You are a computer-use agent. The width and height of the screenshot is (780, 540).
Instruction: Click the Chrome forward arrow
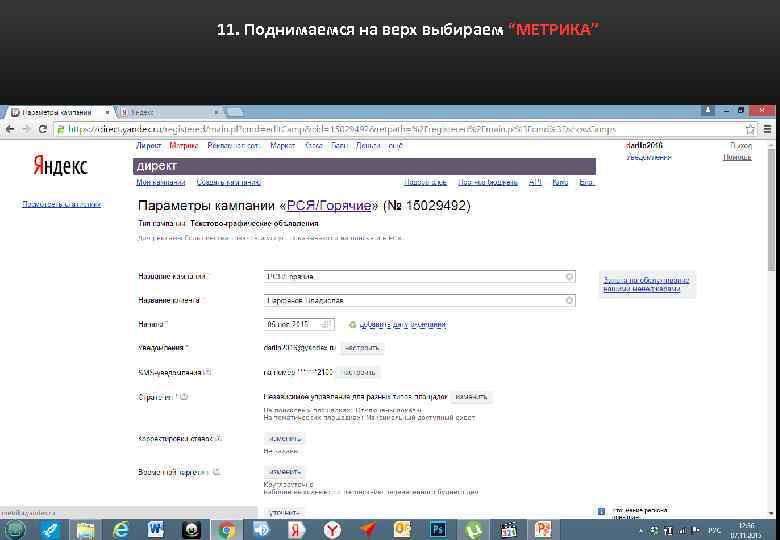point(26,129)
